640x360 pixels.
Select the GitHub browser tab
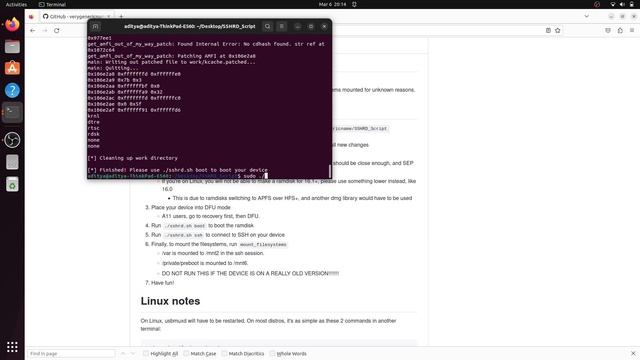[76, 16]
